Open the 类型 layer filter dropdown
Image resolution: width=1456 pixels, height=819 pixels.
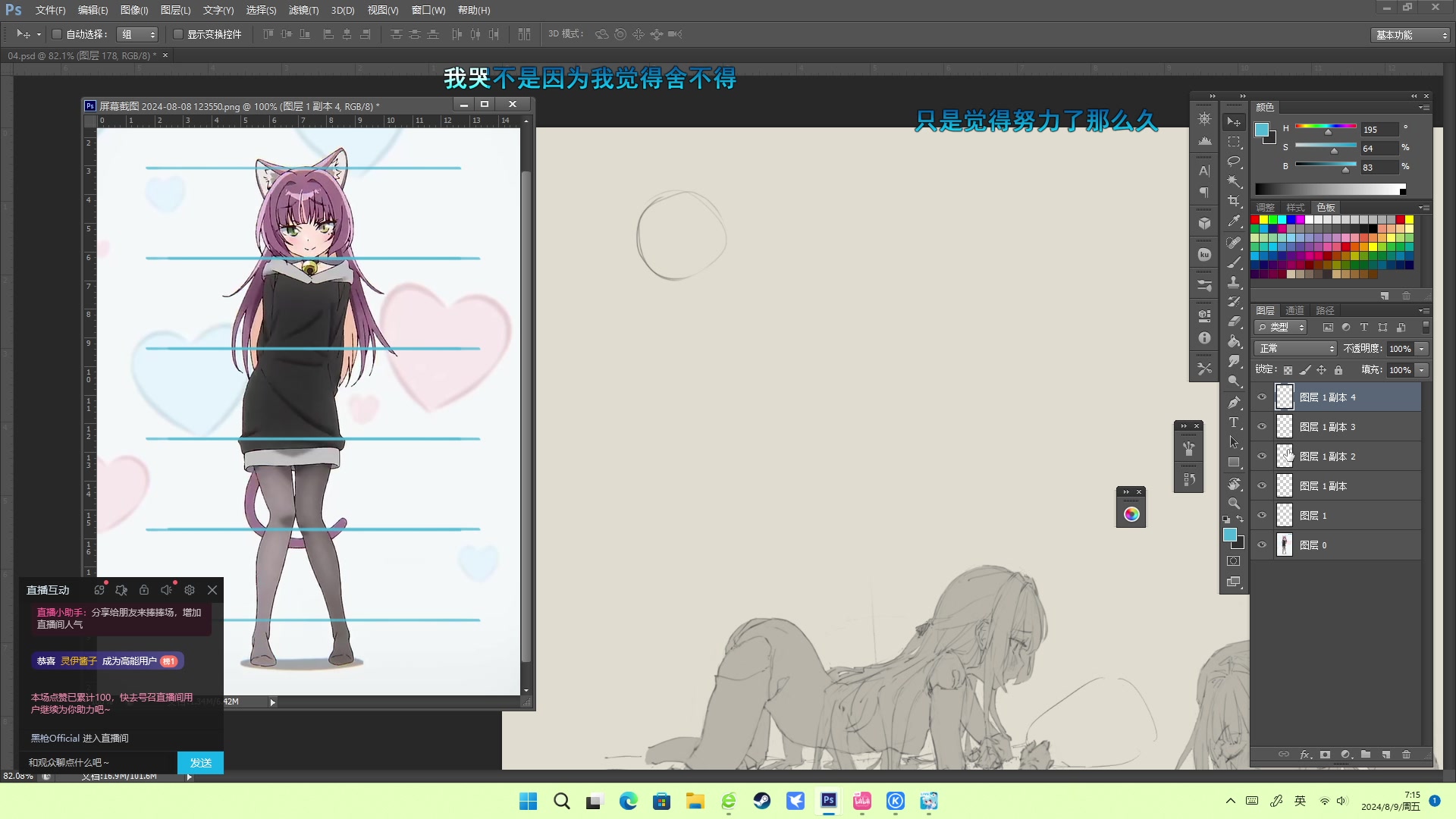click(1280, 328)
